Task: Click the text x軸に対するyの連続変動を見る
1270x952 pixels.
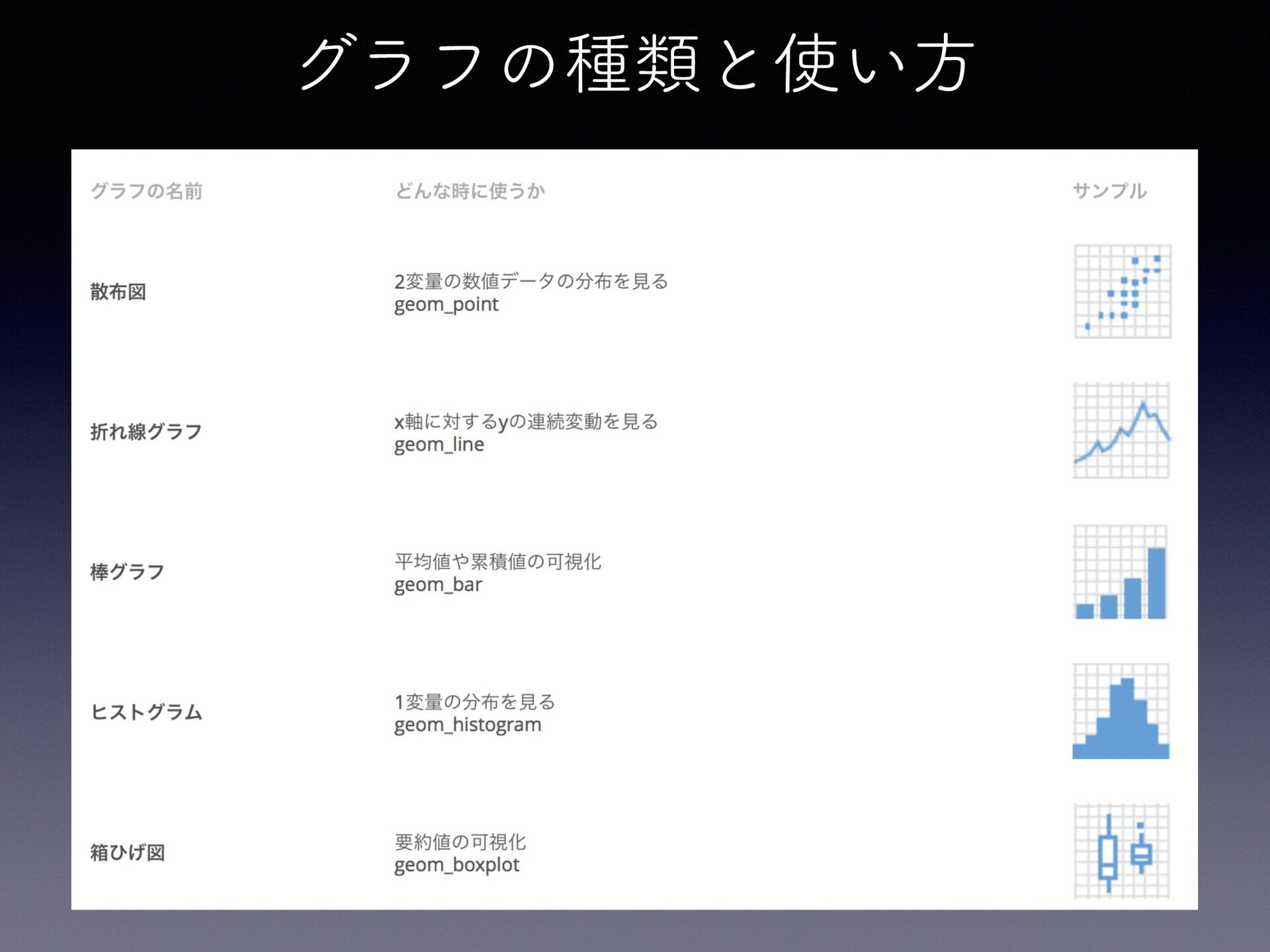Action: (526, 421)
